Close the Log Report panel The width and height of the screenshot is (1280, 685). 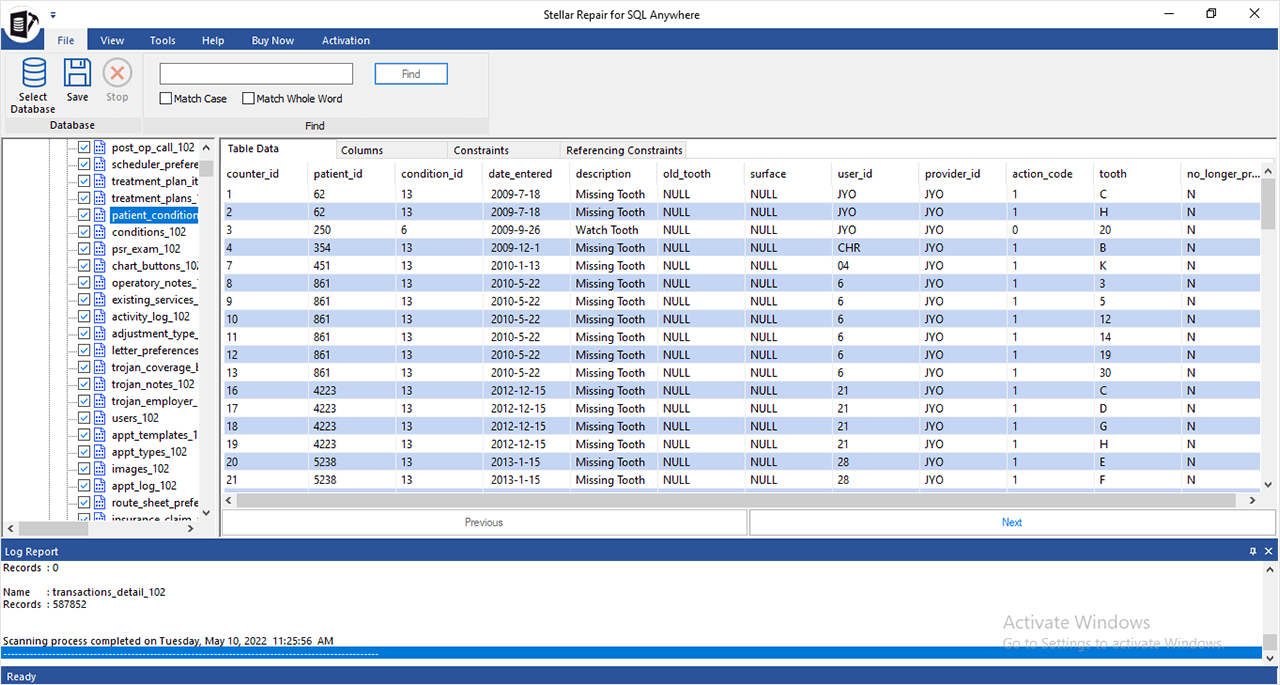(1270, 551)
